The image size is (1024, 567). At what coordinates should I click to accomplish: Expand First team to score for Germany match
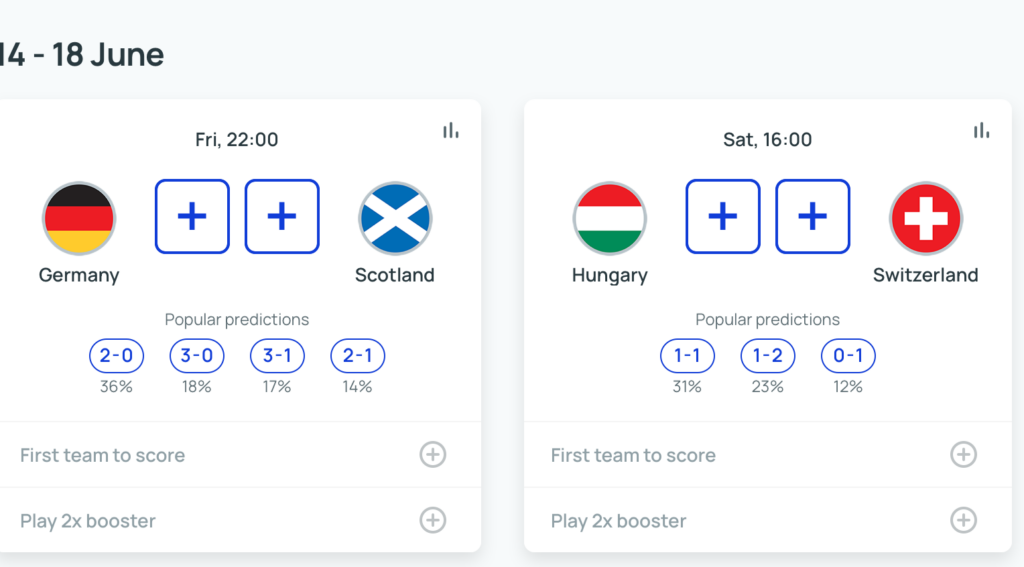(432, 455)
